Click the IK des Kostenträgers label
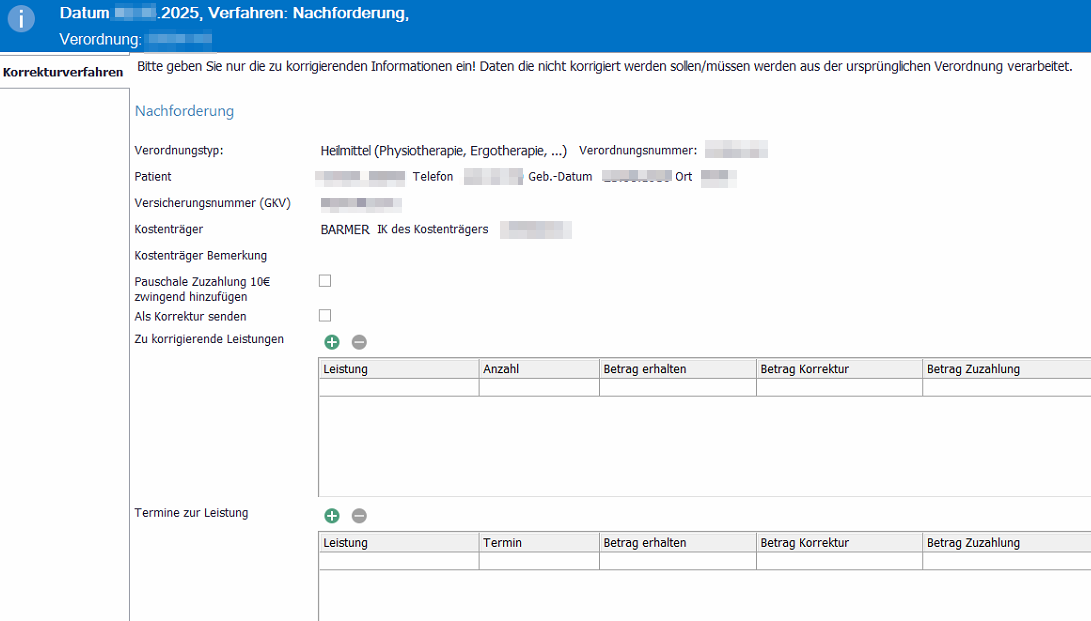 433,229
